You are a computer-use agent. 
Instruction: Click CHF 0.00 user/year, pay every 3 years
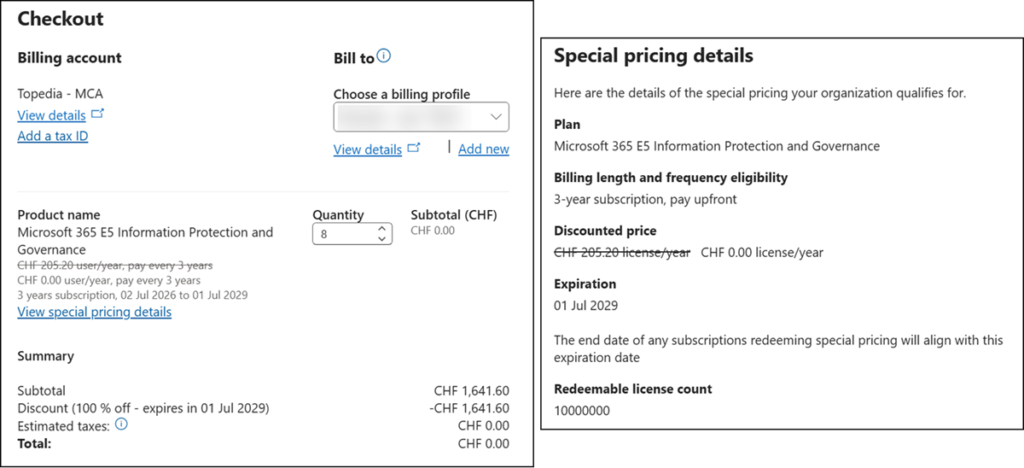109,281
